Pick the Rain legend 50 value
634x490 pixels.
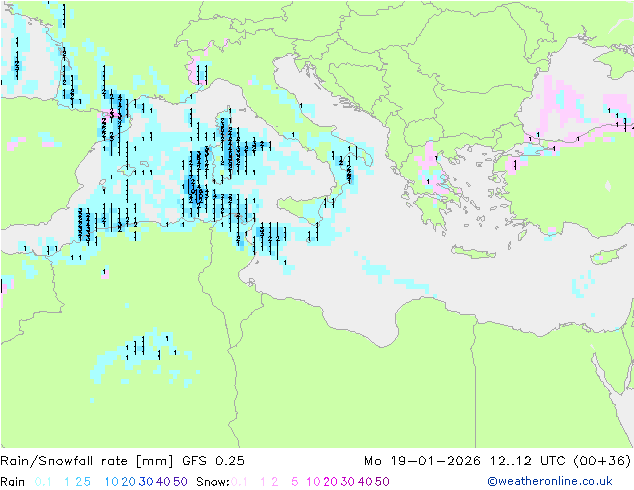(x=180, y=482)
